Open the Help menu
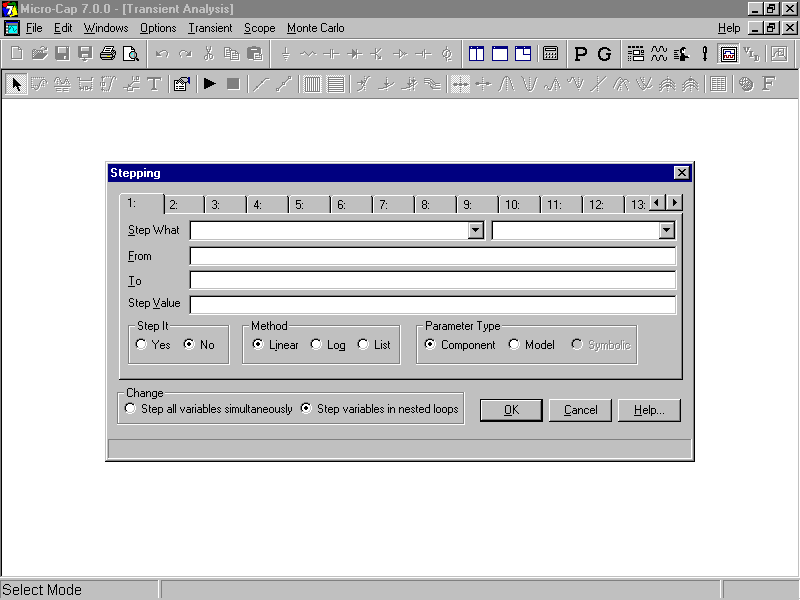Viewport: 800px width, 600px height. coord(729,28)
